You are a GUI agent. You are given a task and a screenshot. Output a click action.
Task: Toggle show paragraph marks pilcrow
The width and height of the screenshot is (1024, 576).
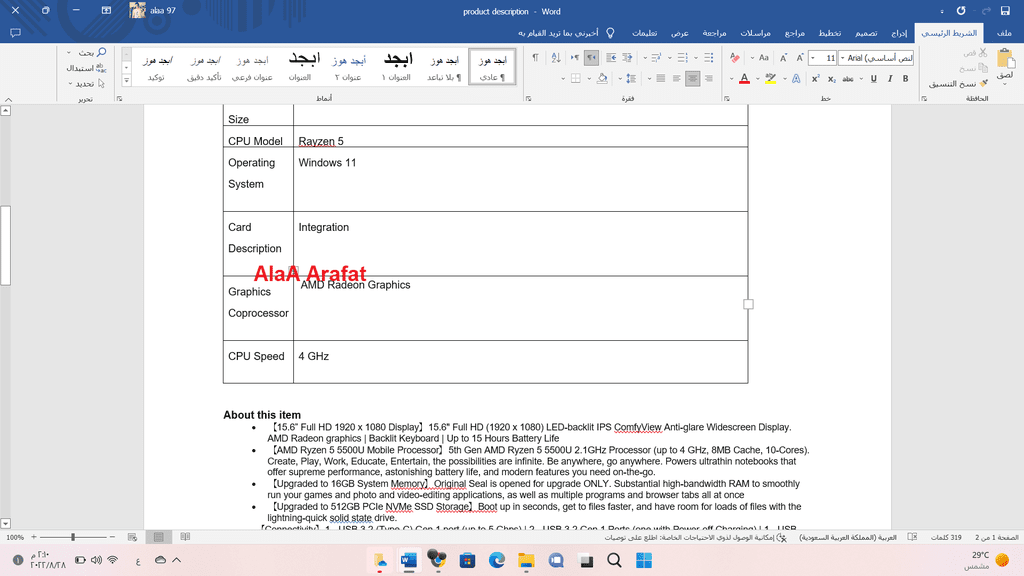[536, 57]
